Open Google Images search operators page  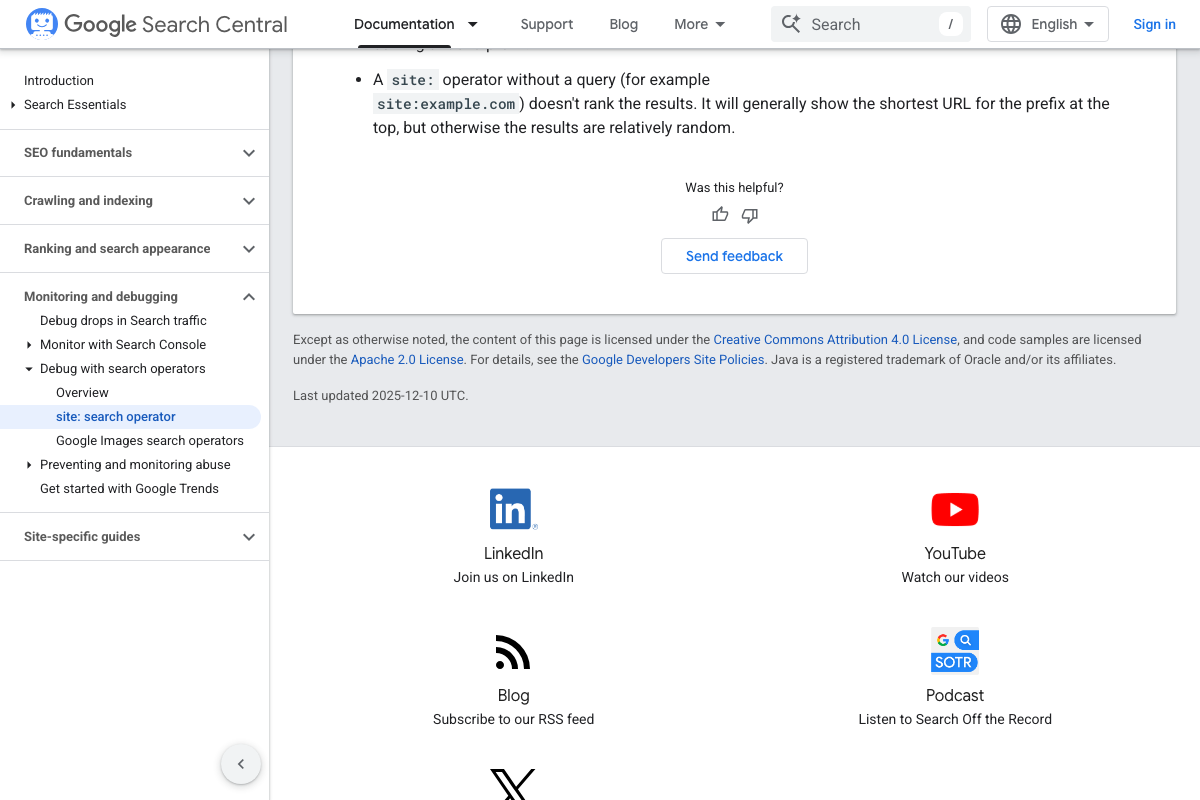pos(150,441)
